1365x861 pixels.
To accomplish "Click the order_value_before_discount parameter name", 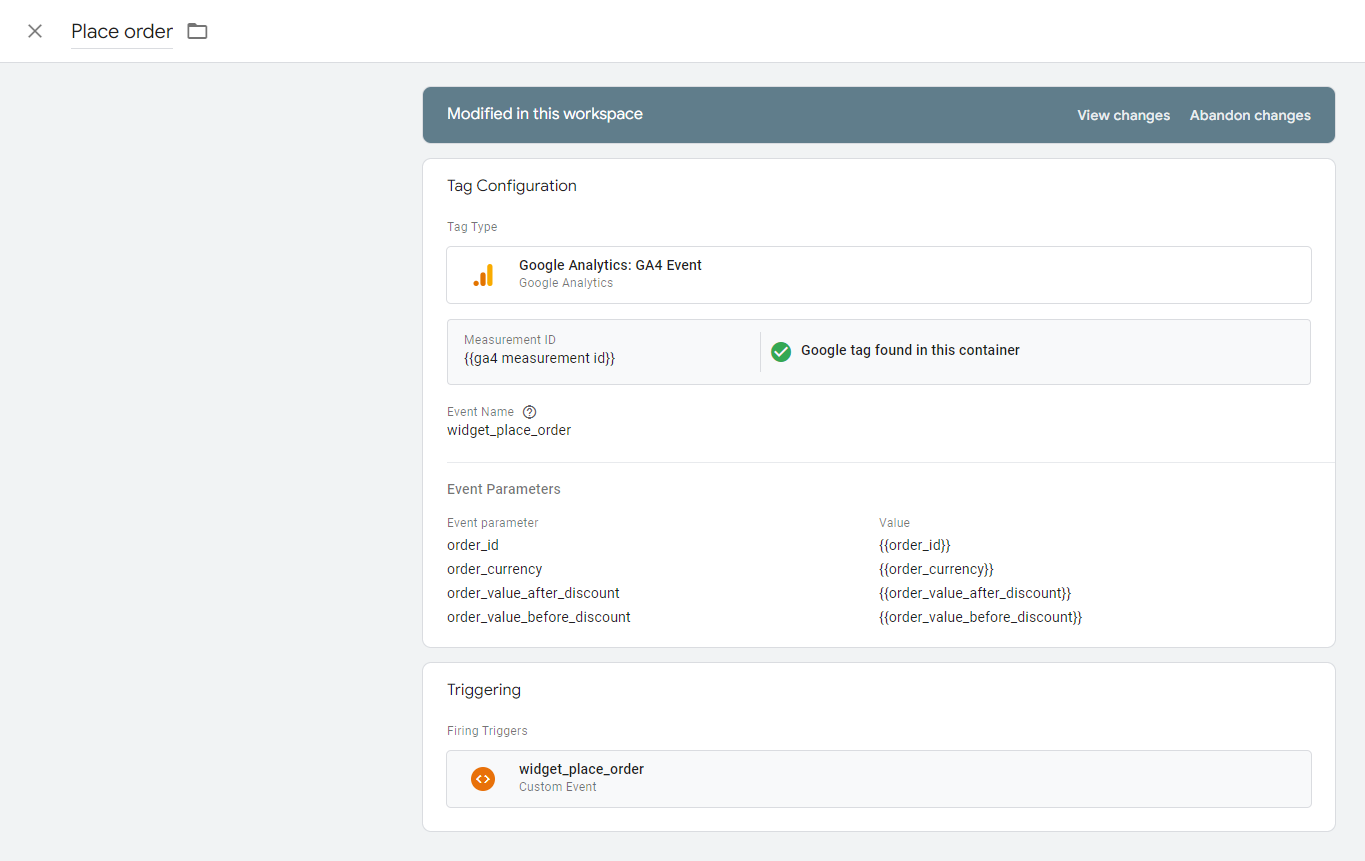I will pyautogui.click(x=539, y=617).
